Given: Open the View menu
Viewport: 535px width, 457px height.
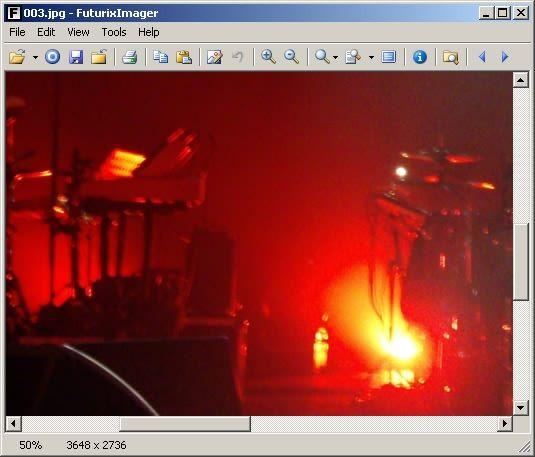Looking at the screenshot, I should coord(78,32).
